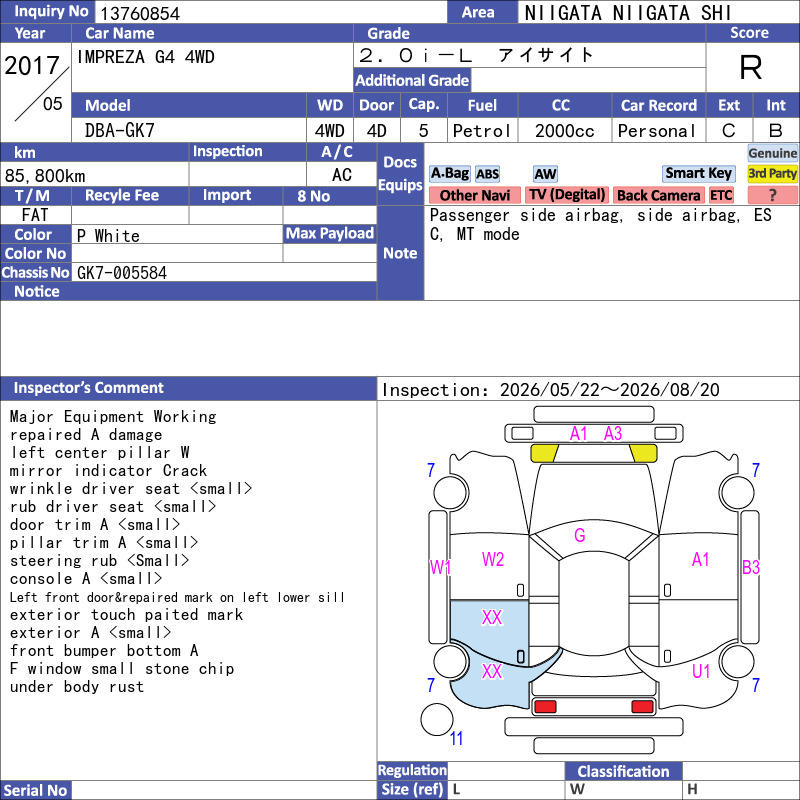The width and height of the screenshot is (800, 800).
Task: Click the TV (Degital) badge
Action: tap(567, 195)
